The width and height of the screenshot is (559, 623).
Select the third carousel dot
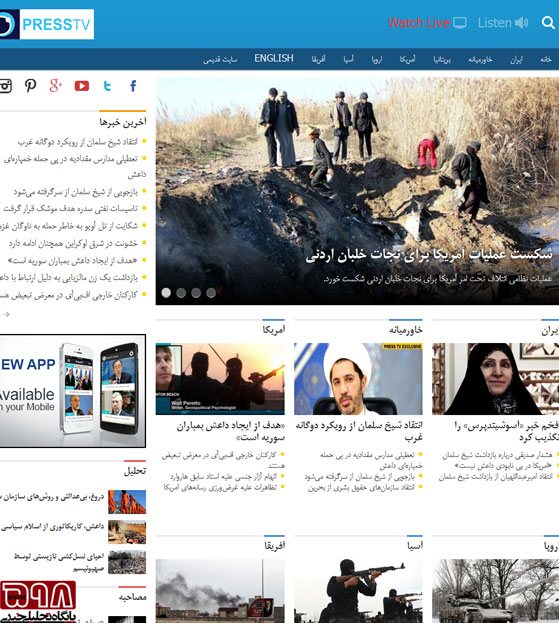(x=196, y=293)
